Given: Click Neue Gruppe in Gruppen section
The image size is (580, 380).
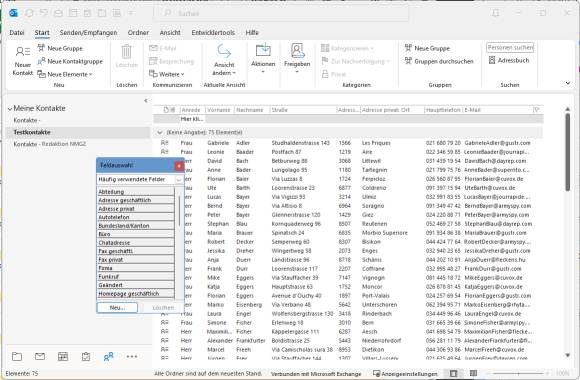Looking at the screenshot, I should point(427,48).
